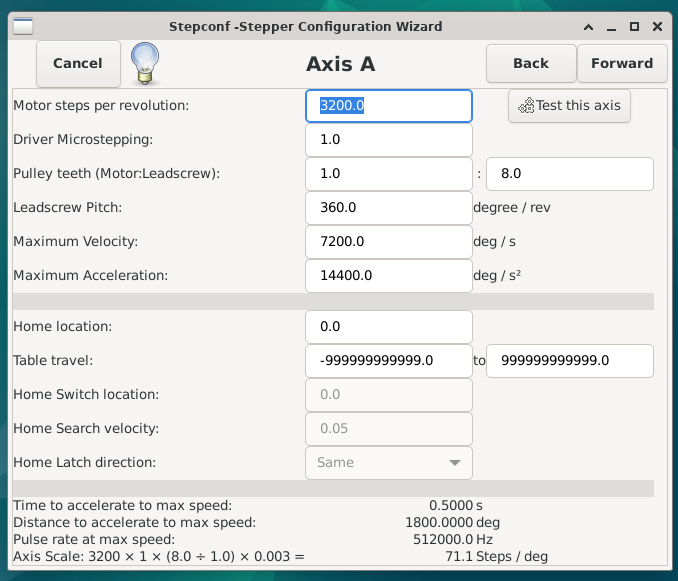Click the 'Pulley teeth (Motor:Leadscrew):' label
This screenshot has width=678, height=581.
(117, 173)
